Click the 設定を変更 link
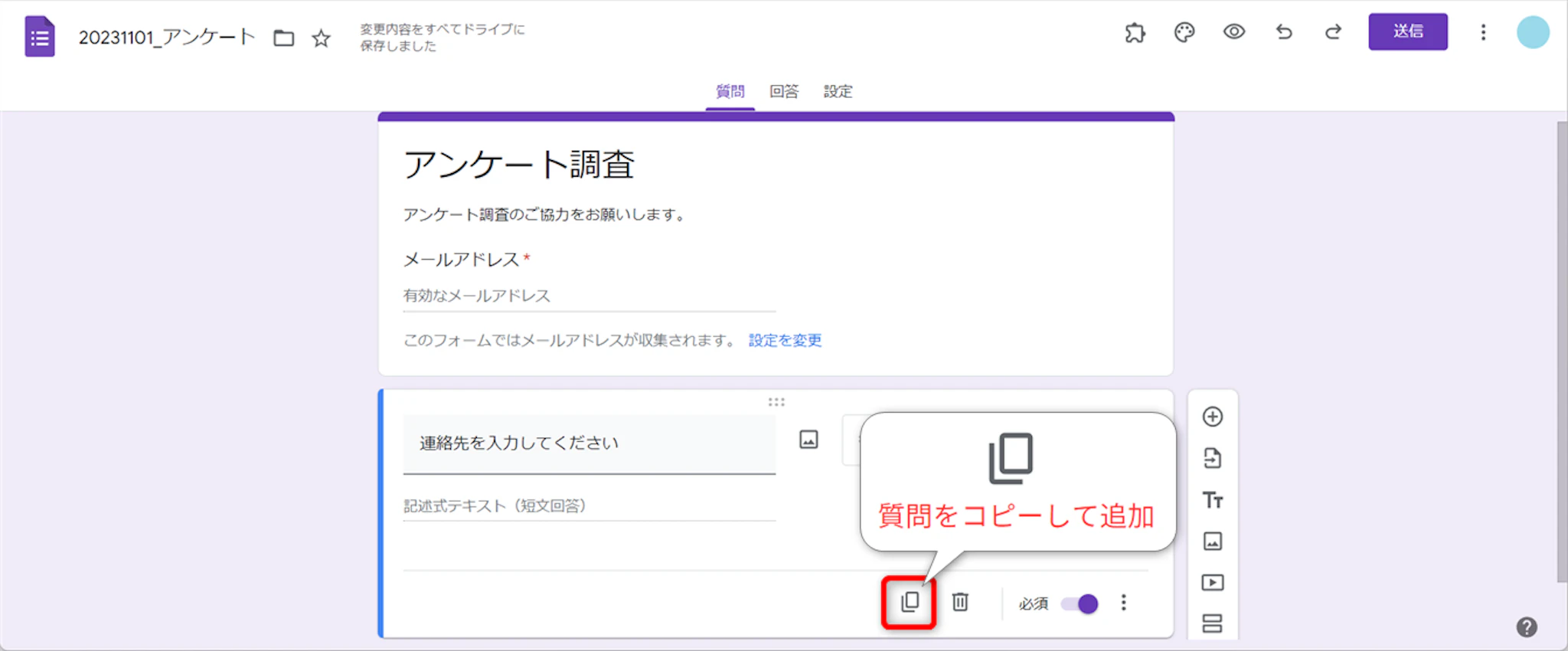 [x=785, y=340]
